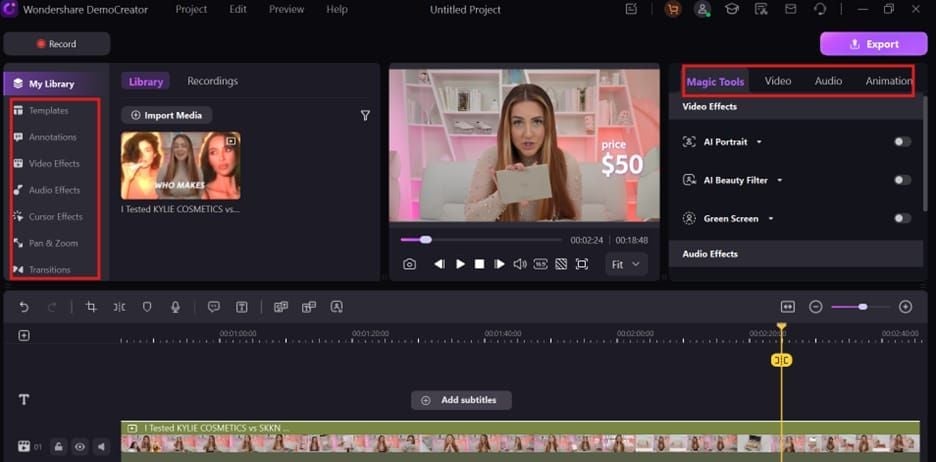Click the preview volume speaker icon

coord(520,264)
